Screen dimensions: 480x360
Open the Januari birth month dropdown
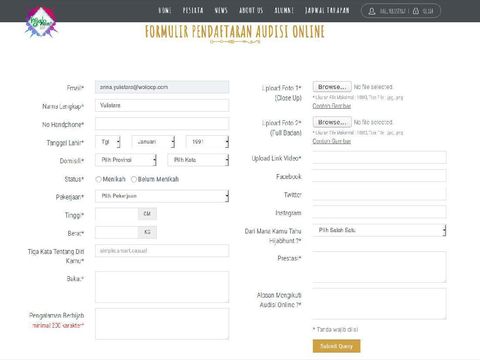pyautogui.click(x=153, y=142)
